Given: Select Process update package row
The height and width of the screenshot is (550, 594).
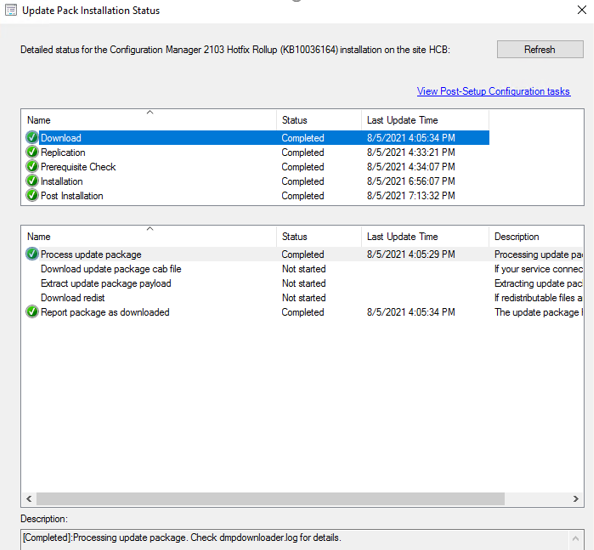Looking at the screenshot, I should click(304, 254).
